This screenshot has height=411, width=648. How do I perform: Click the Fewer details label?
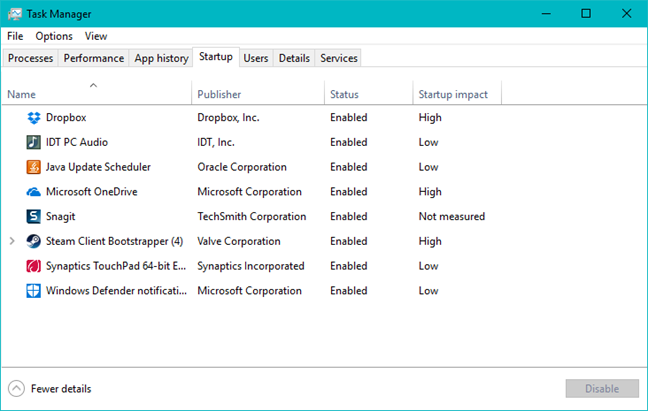click(61, 389)
